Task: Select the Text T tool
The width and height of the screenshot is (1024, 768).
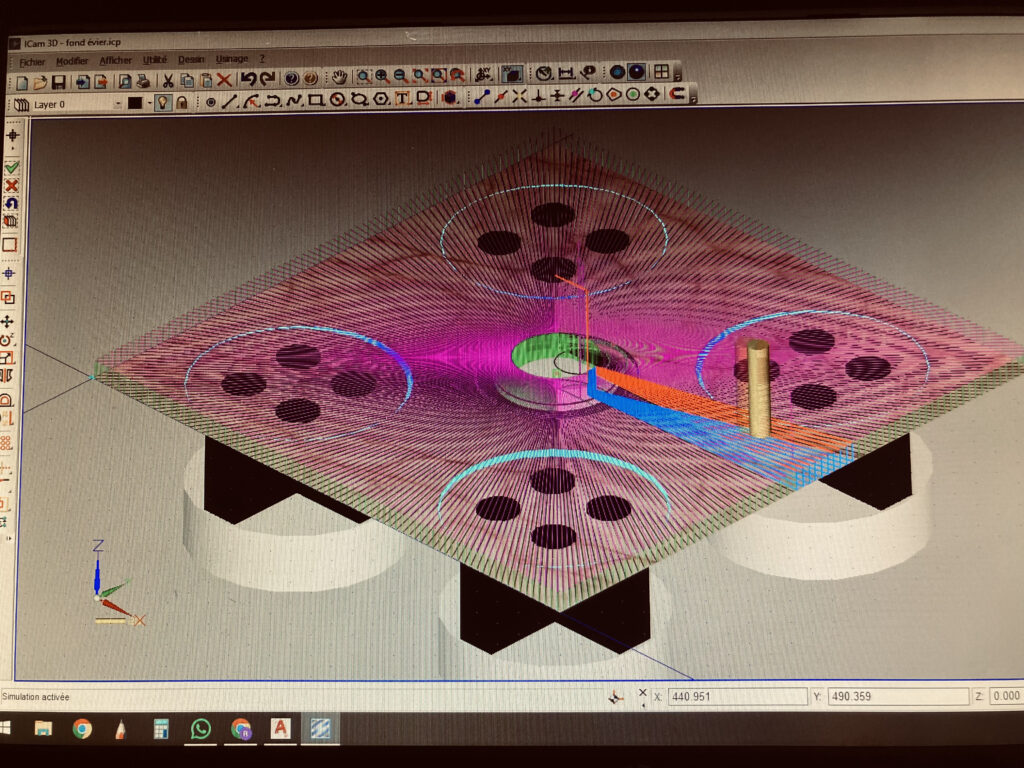Action: point(402,99)
